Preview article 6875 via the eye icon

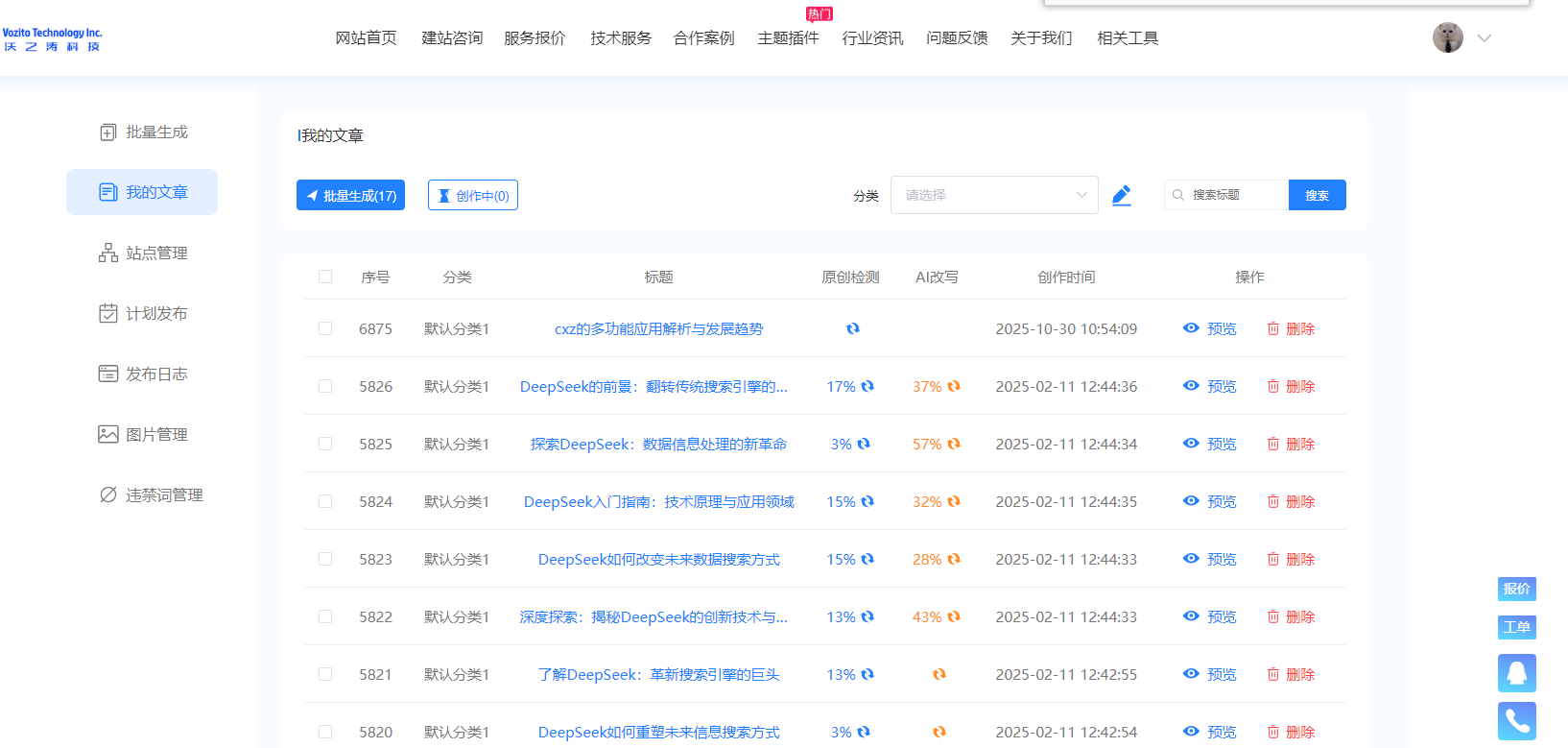coord(1191,328)
